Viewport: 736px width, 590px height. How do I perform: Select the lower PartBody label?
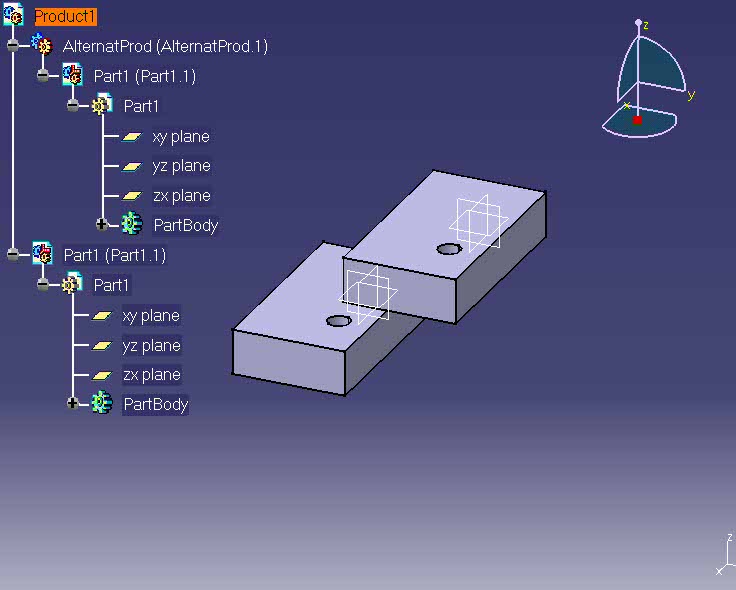(156, 404)
